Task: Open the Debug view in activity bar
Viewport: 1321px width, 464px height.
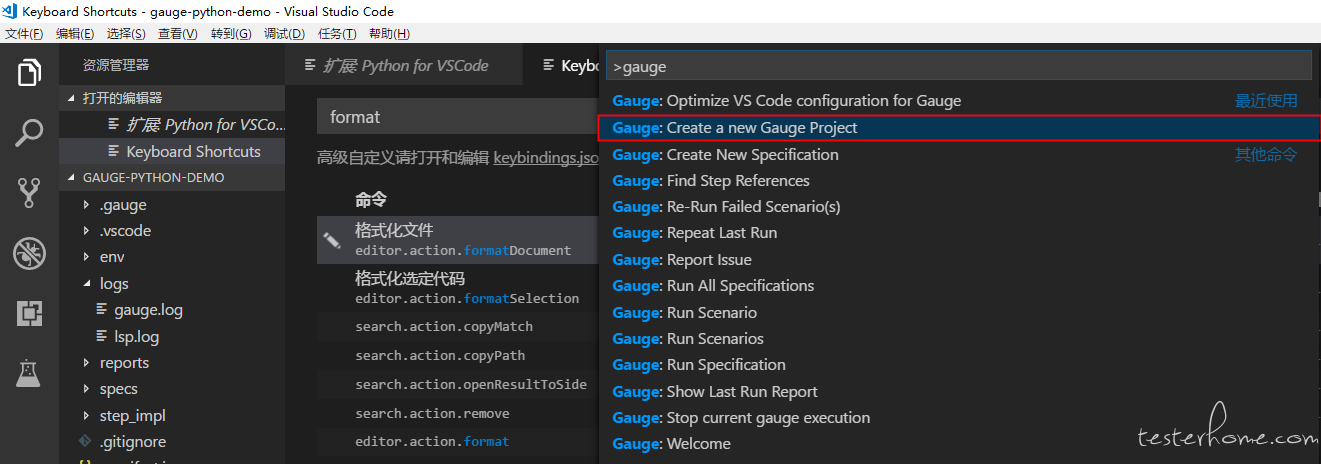Action: (29, 253)
